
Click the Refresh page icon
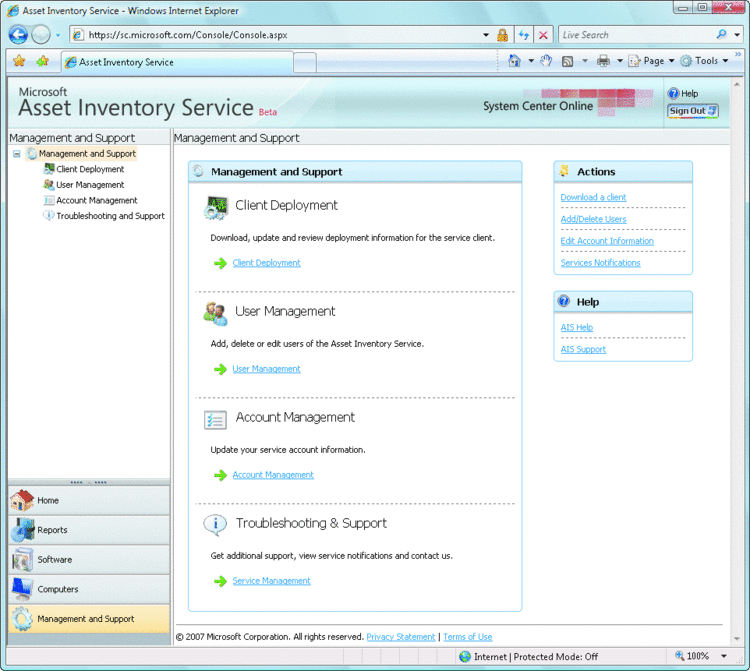pos(524,35)
